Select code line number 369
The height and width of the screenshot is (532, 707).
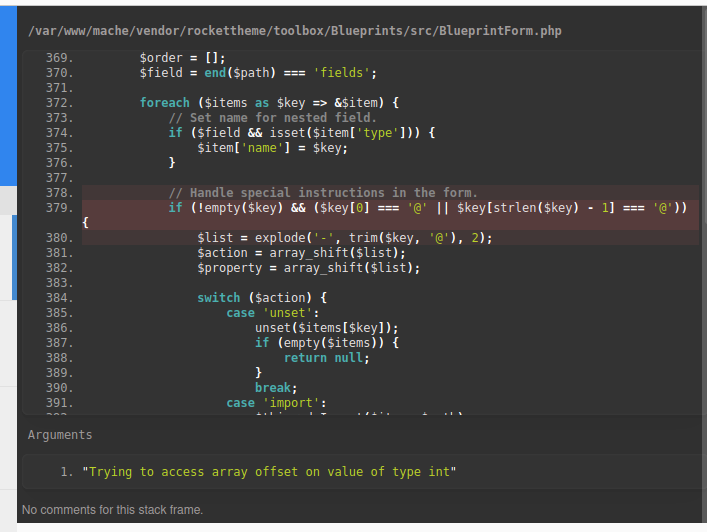pyautogui.click(x=60, y=58)
